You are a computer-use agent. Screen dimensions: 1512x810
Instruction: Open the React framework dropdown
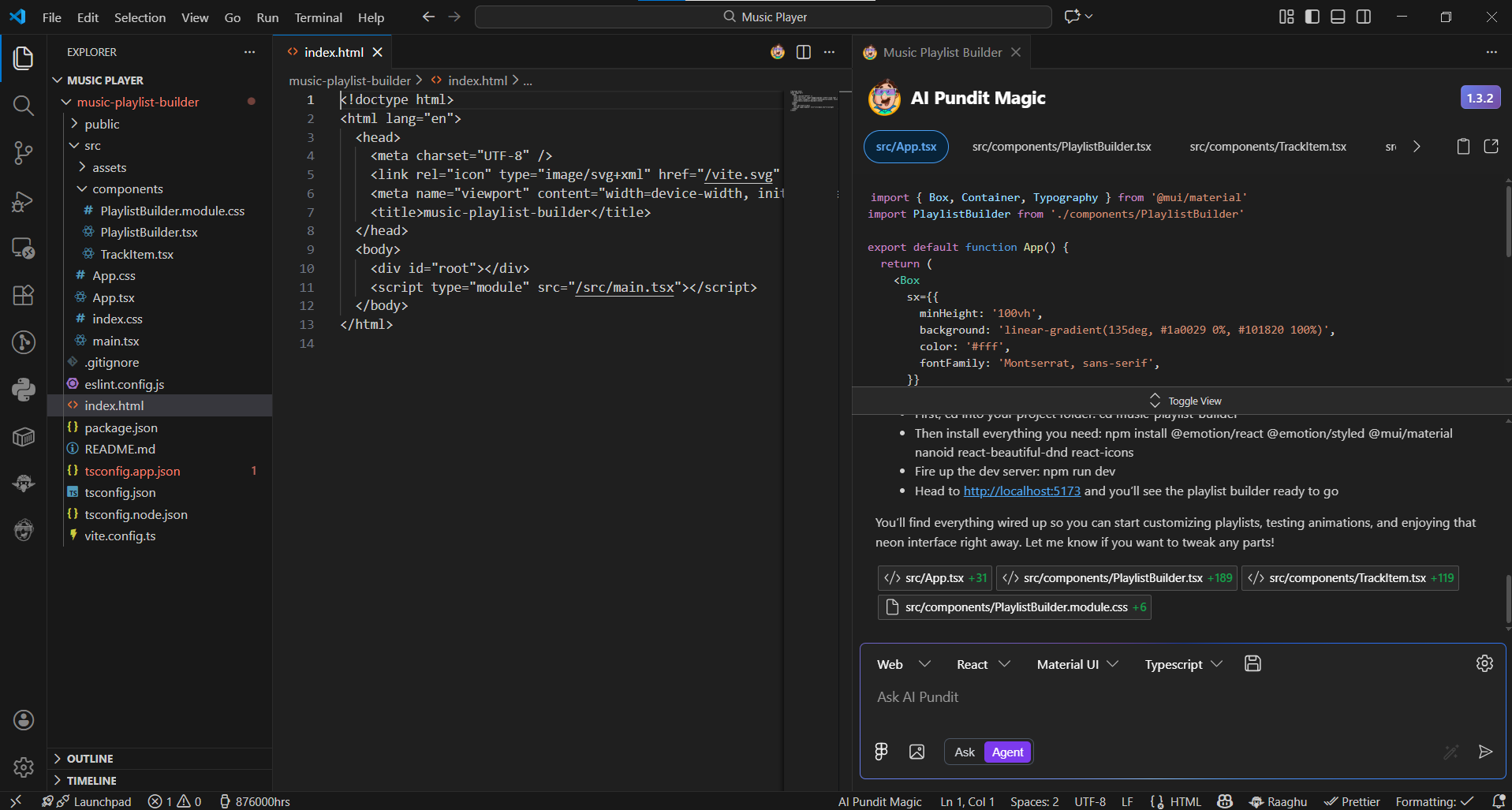pos(983,664)
